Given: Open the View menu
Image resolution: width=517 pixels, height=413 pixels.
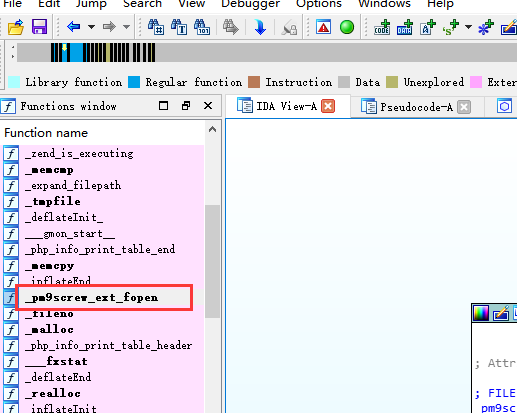Looking at the screenshot, I should pyautogui.click(x=192, y=4).
